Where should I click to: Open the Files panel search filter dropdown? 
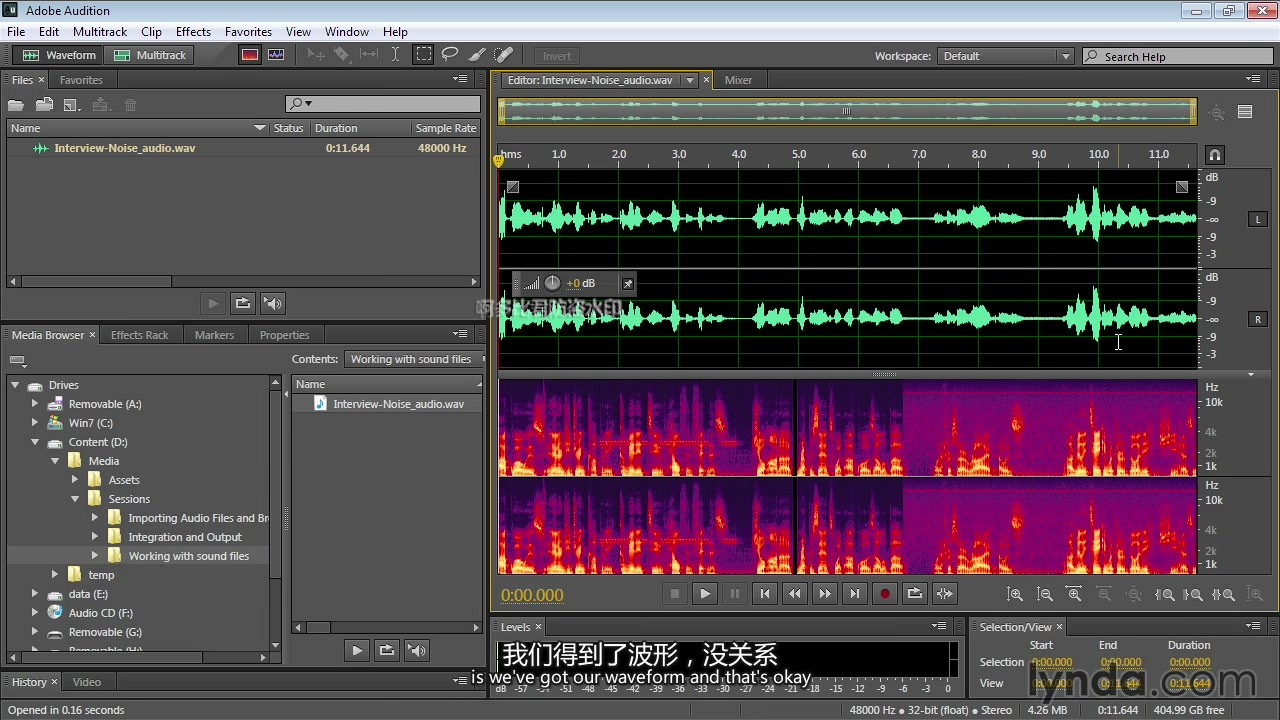[301, 104]
